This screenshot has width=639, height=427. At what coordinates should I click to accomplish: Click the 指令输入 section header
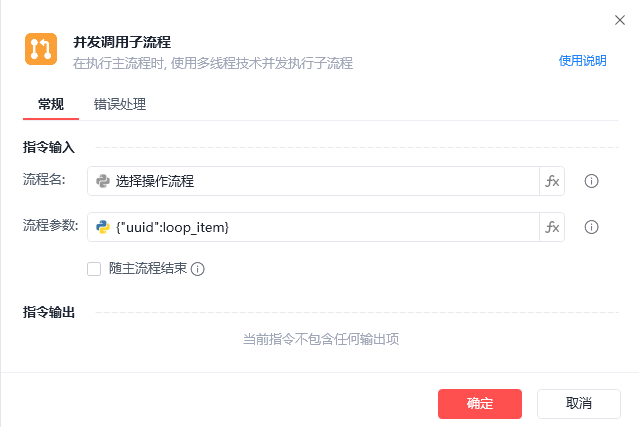[49, 147]
